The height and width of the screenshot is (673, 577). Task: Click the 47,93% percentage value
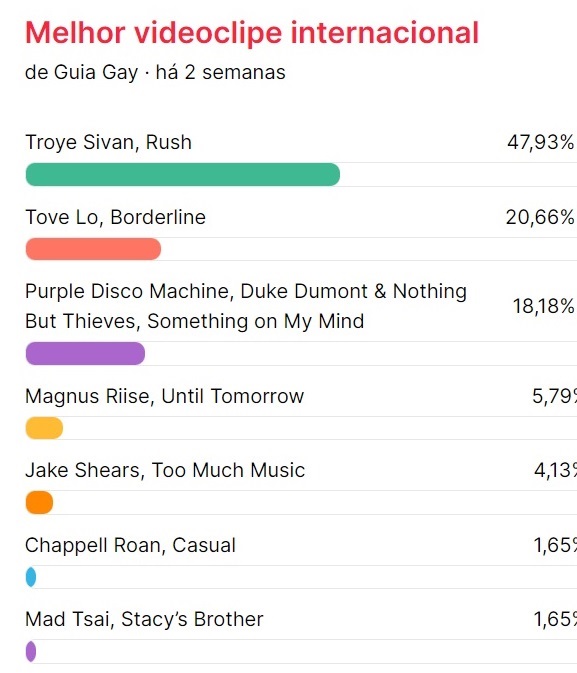541,142
